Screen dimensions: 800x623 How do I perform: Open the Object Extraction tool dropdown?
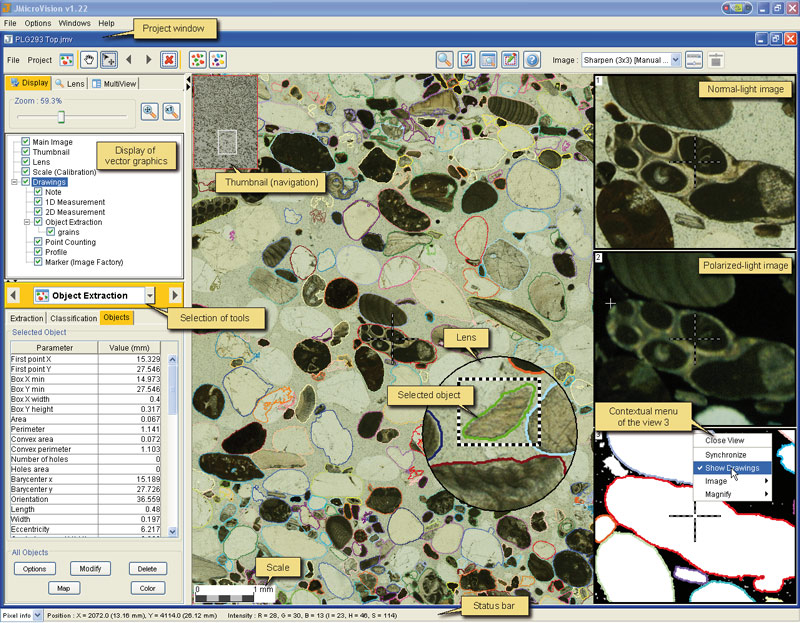pos(149,295)
